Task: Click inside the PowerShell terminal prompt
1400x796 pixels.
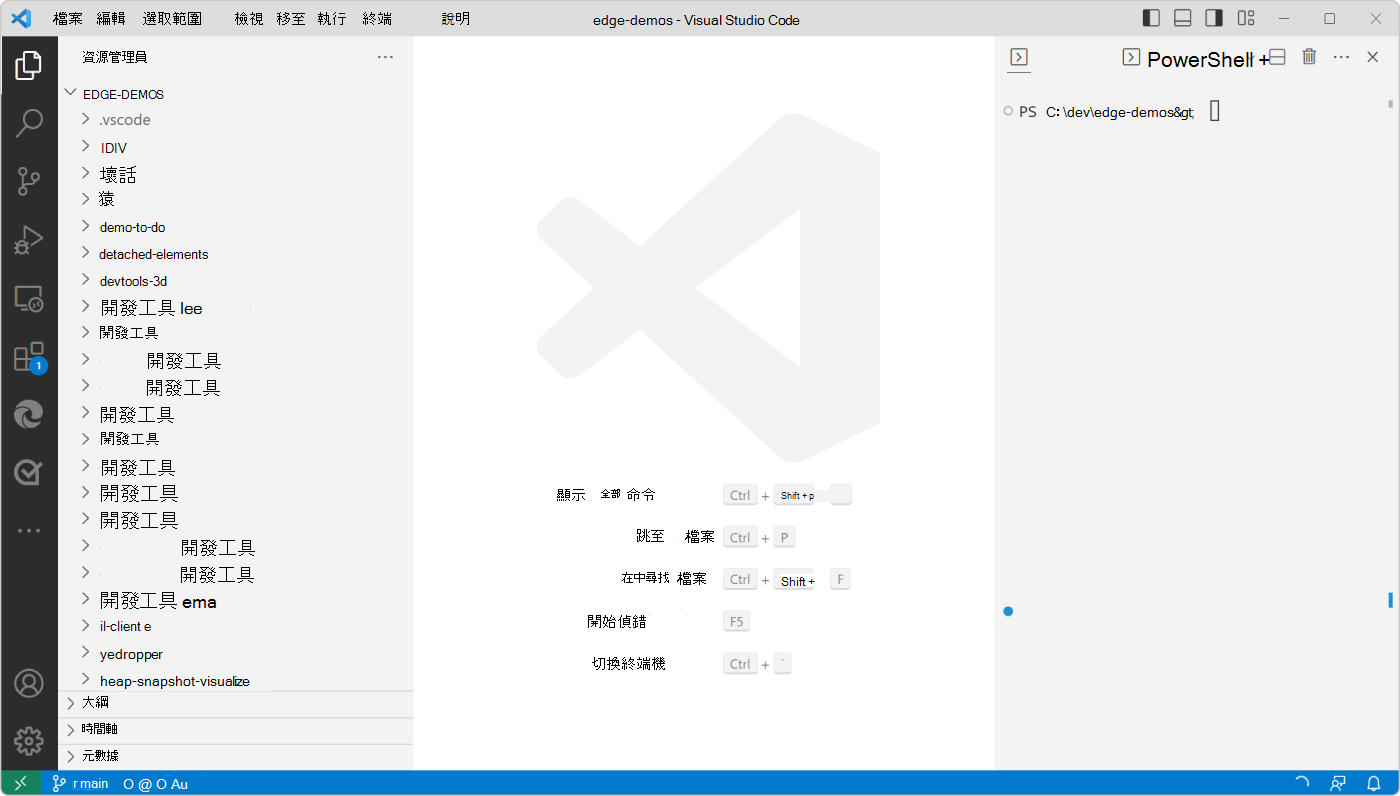Action: (1213, 111)
